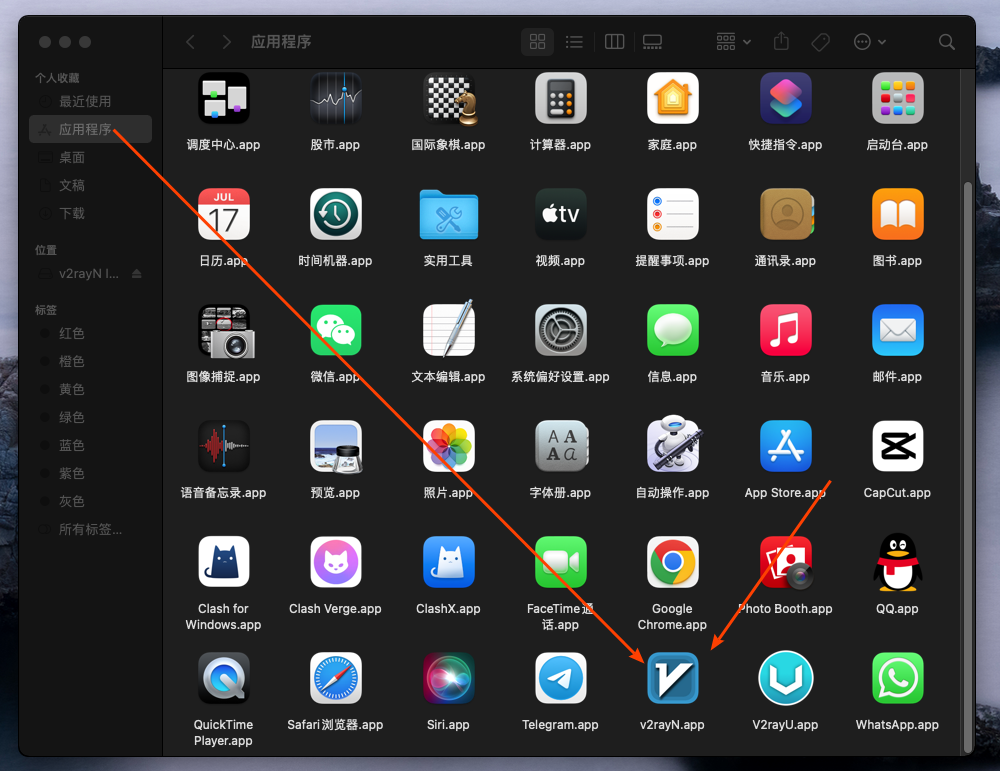Viewport: 1000px width, 771px height.
Task: Select the 启动台.app icon
Action: pyautogui.click(x=897, y=98)
